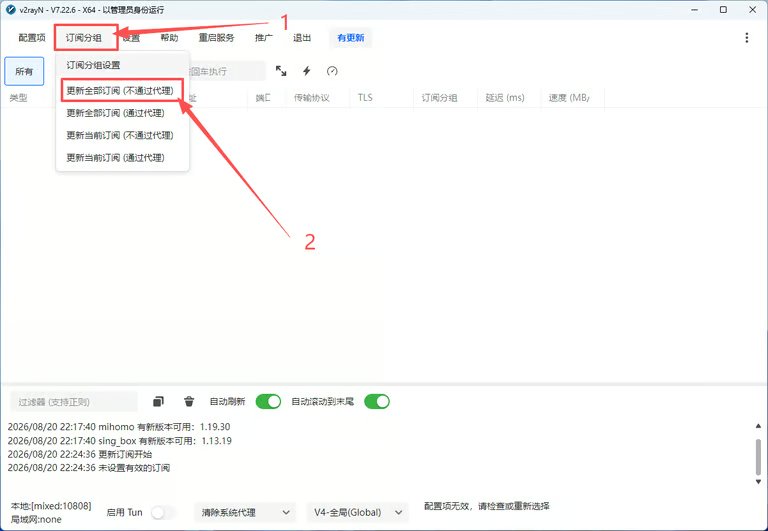Screen dimensions: 768x531
Task: Select 更新全部订阅 (通过代理)
Action: pyautogui.click(x=122, y=113)
